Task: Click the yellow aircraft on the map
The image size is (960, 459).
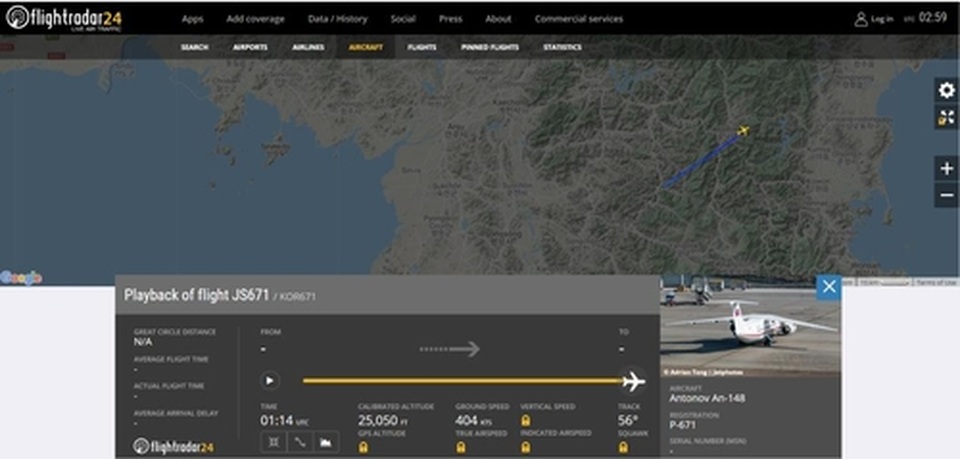Action: [x=743, y=130]
